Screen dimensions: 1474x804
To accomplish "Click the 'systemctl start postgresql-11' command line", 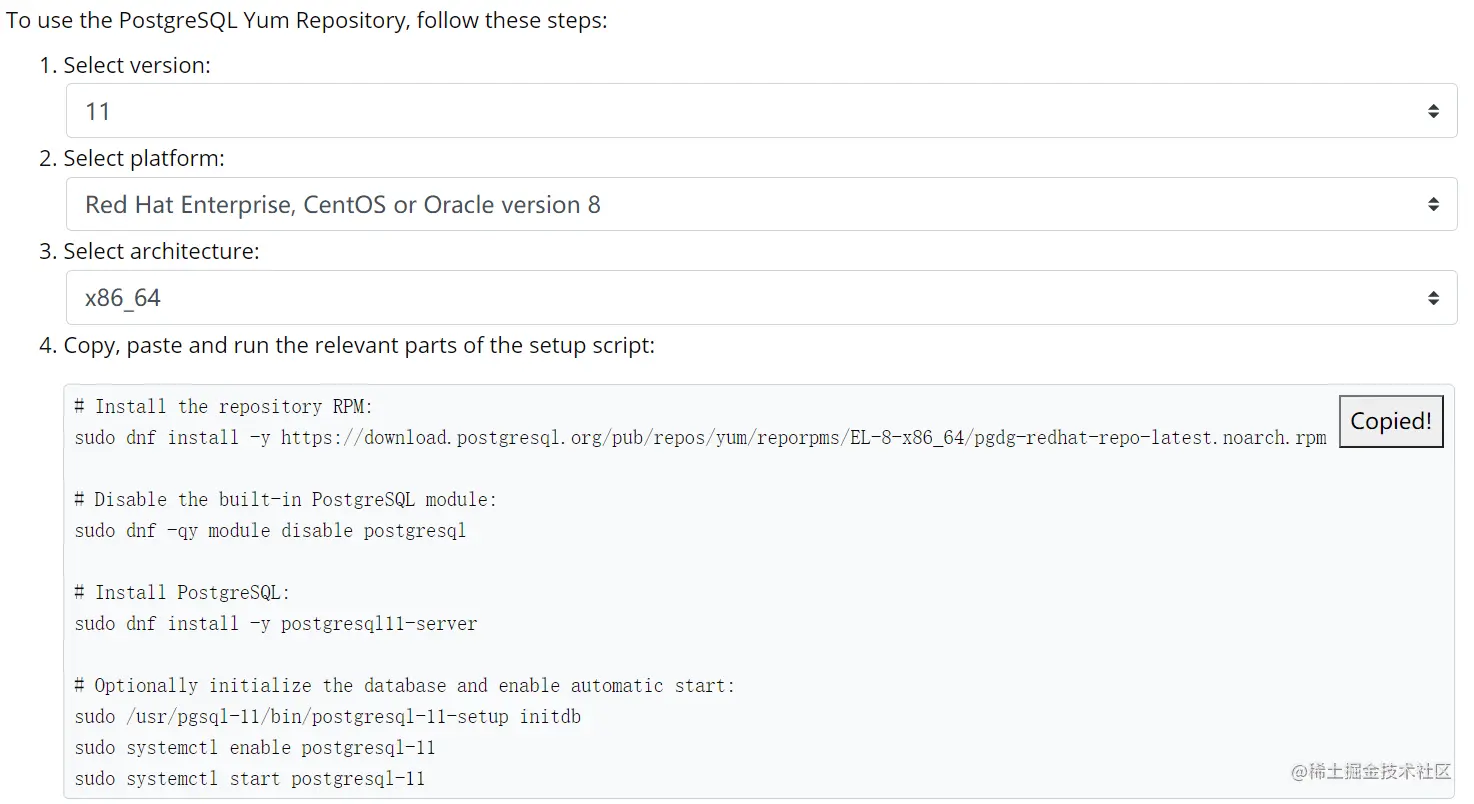I will (250, 779).
